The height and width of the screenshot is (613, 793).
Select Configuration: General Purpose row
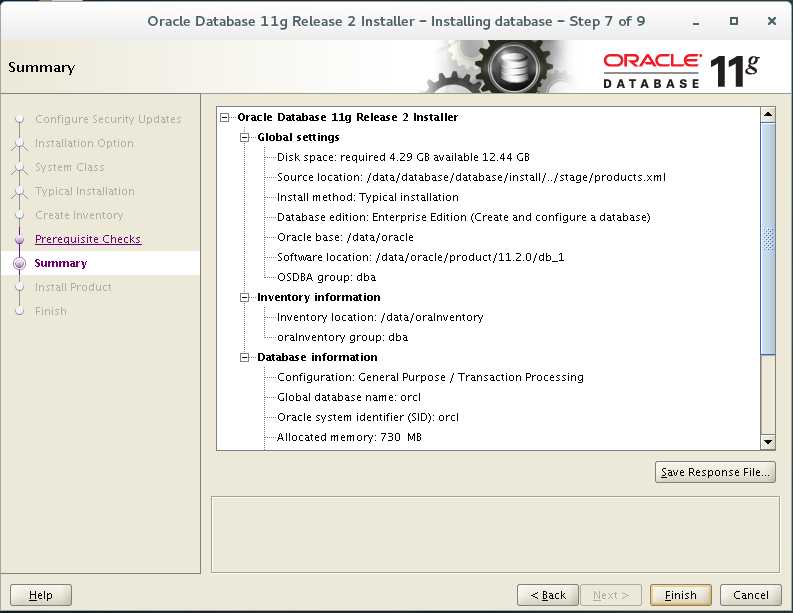430,377
